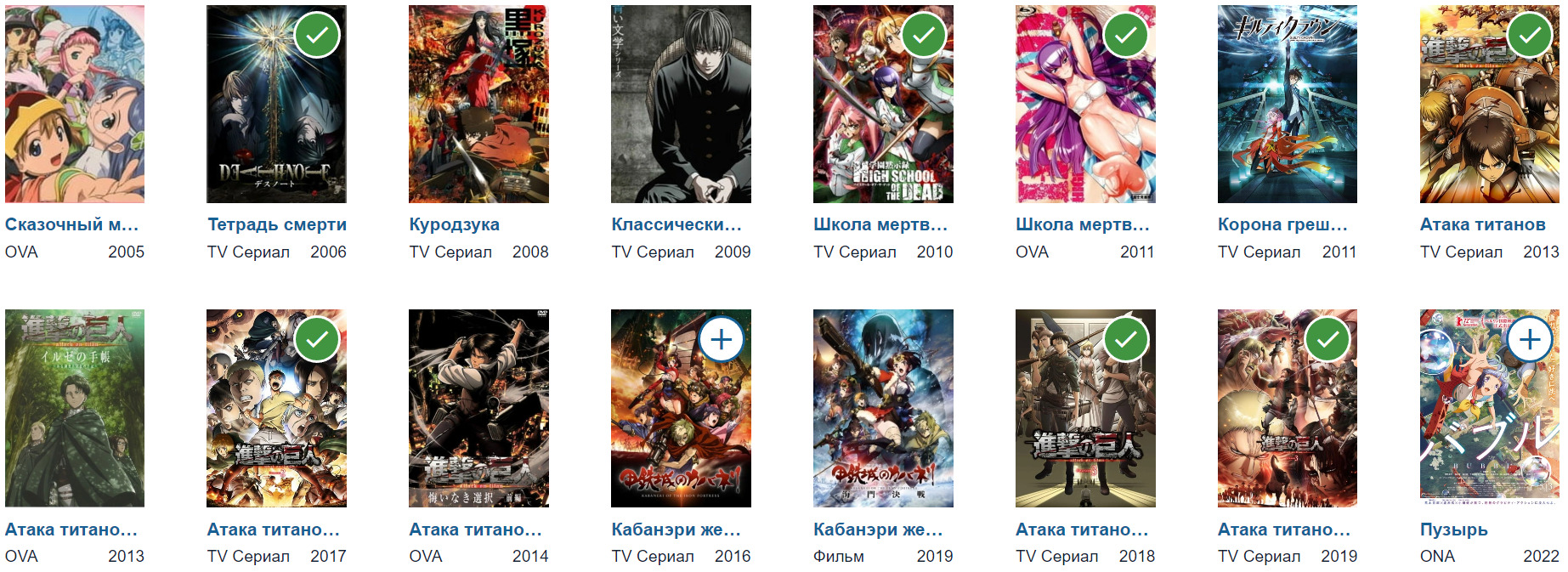Click plus icon on Пузырь poster

[1531, 340]
